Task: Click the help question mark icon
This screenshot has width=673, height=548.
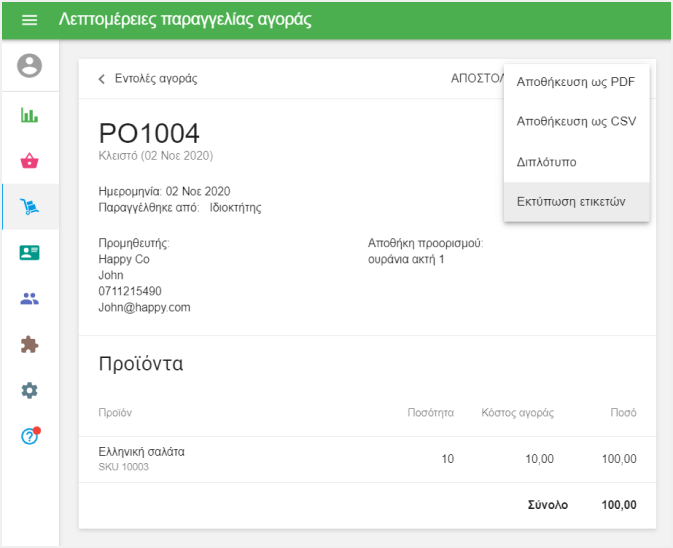Action: (30, 436)
